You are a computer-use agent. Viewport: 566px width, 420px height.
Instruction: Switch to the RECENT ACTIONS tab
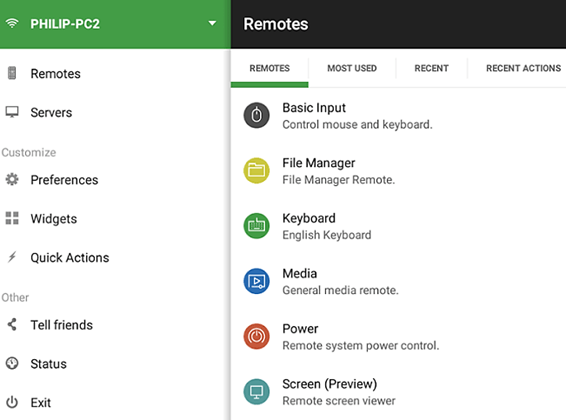coord(523,68)
